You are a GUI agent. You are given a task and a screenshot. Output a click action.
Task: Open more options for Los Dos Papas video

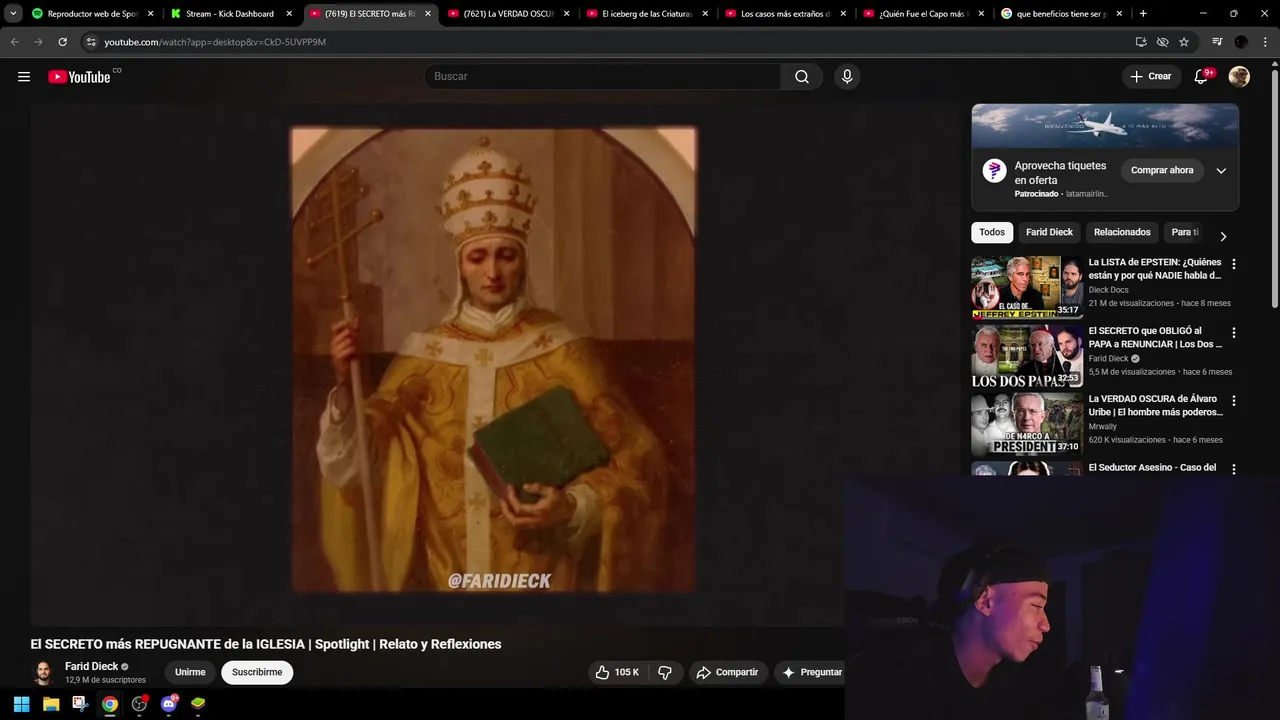[1233, 332]
